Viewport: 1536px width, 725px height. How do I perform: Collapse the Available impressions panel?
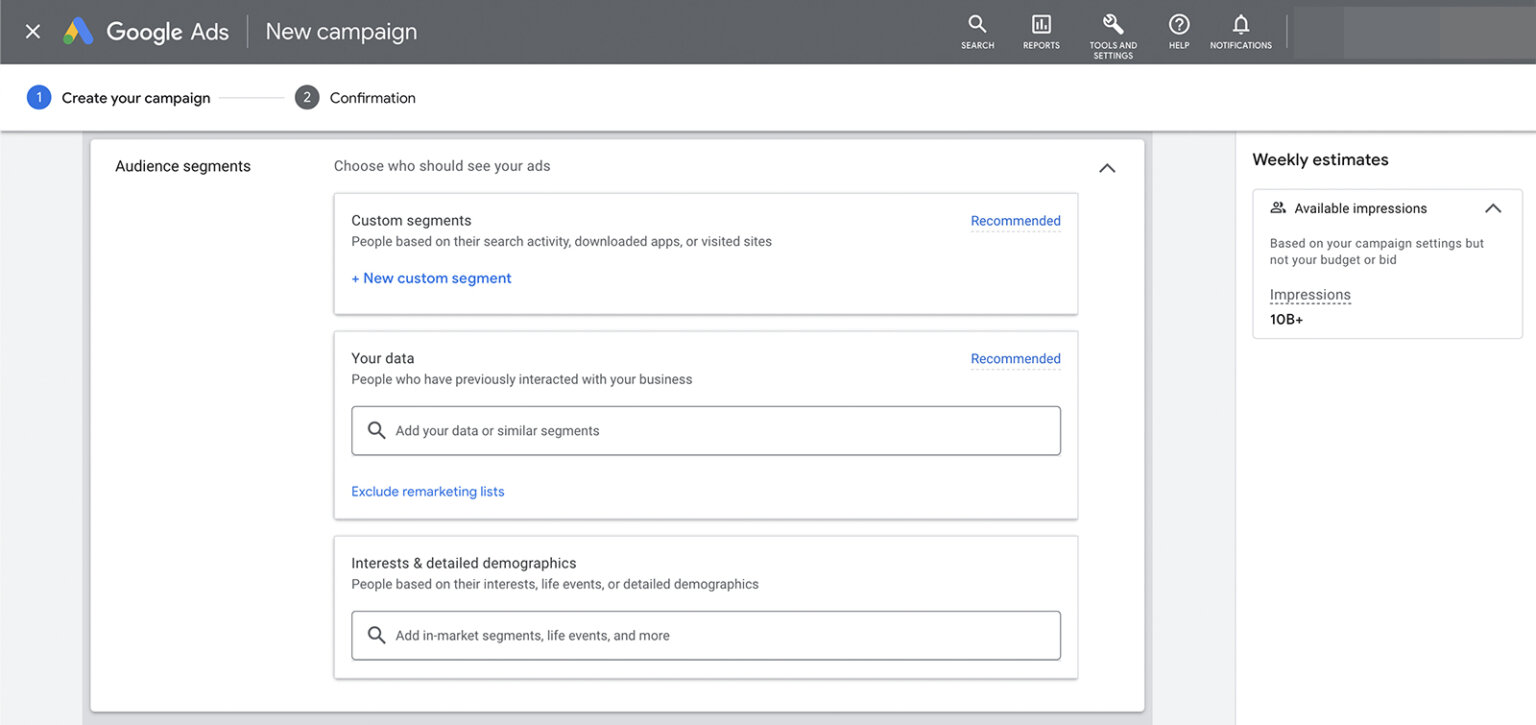pyautogui.click(x=1493, y=208)
